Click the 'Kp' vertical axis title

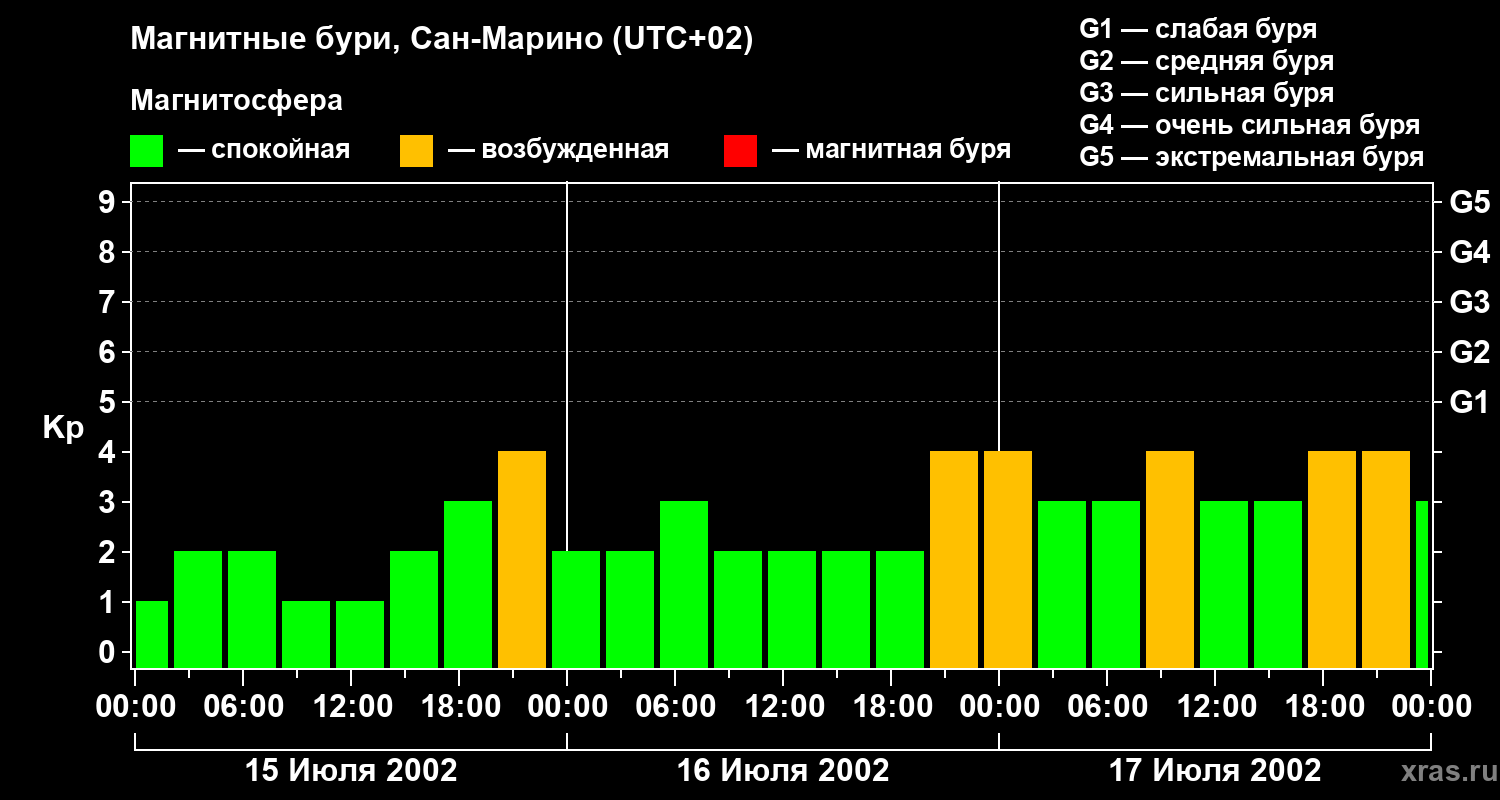[x=63, y=428]
